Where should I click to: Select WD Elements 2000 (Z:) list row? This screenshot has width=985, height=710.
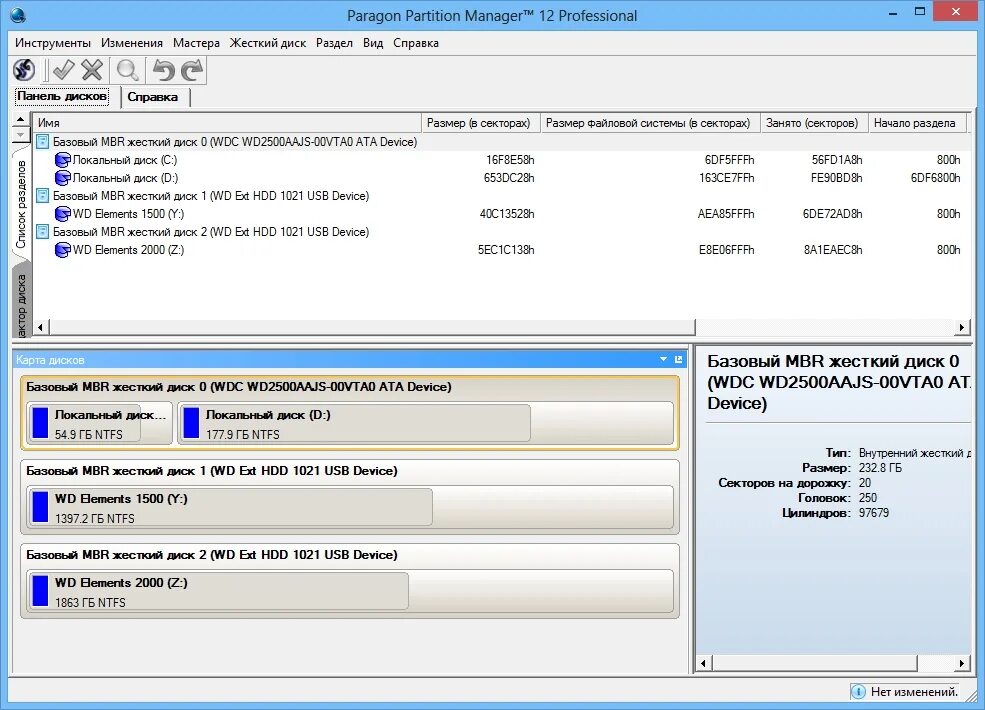(x=501, y=250)
